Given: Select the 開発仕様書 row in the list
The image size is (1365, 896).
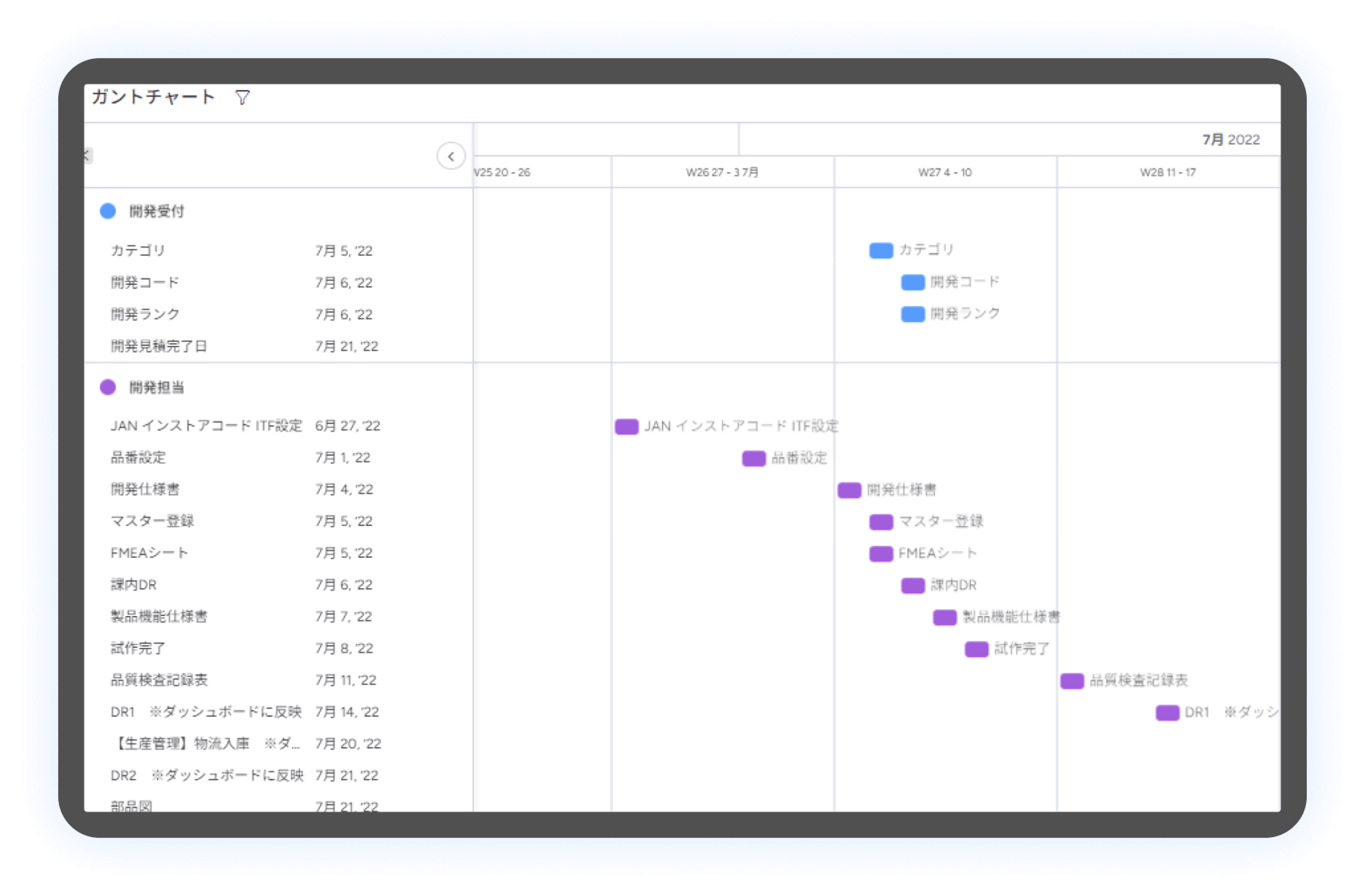Looking at the screenshot, I should click(x=278, y=490).
